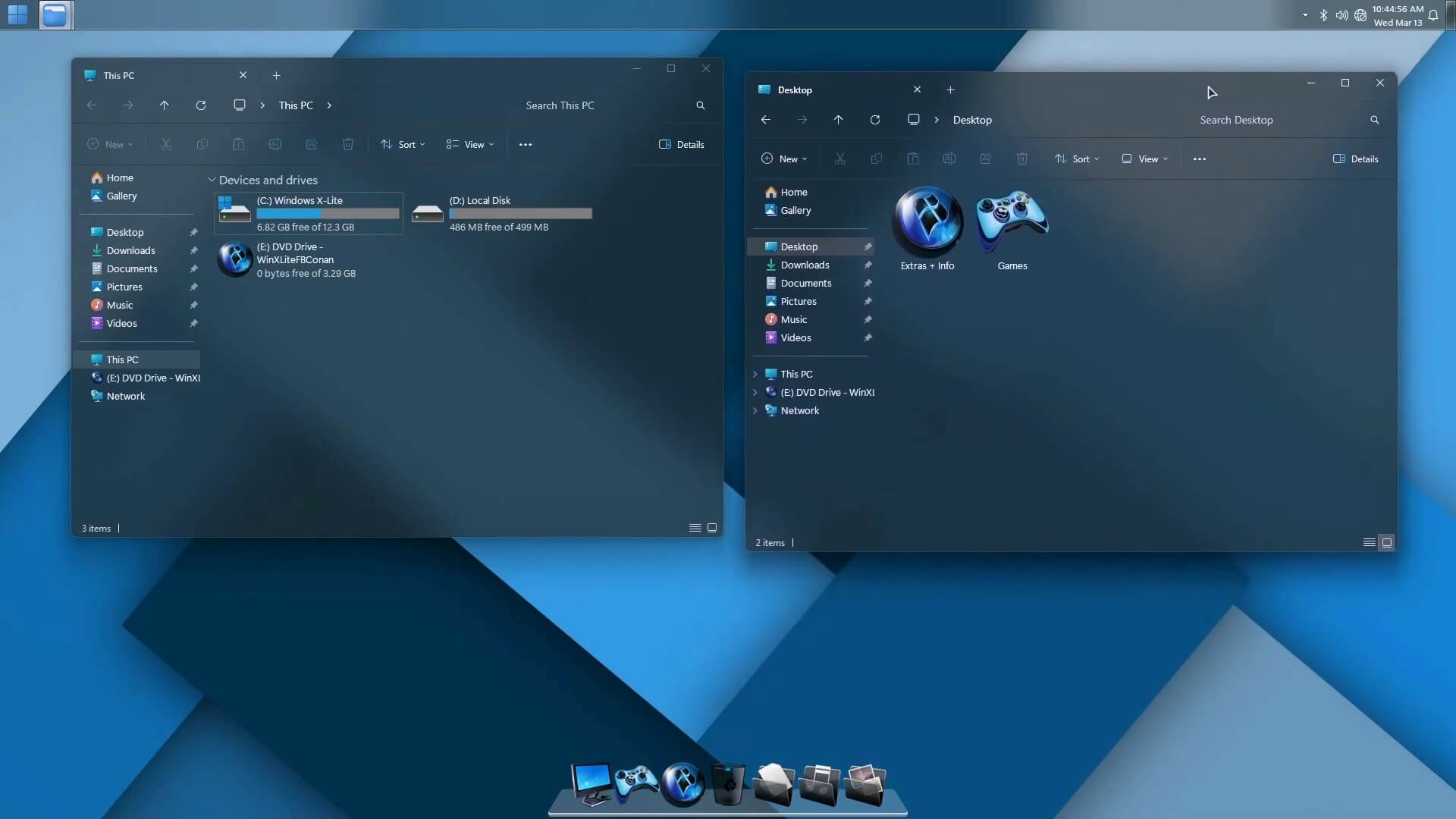Click the WinXLiteFBConan DVD drive

tap(306, 259)
